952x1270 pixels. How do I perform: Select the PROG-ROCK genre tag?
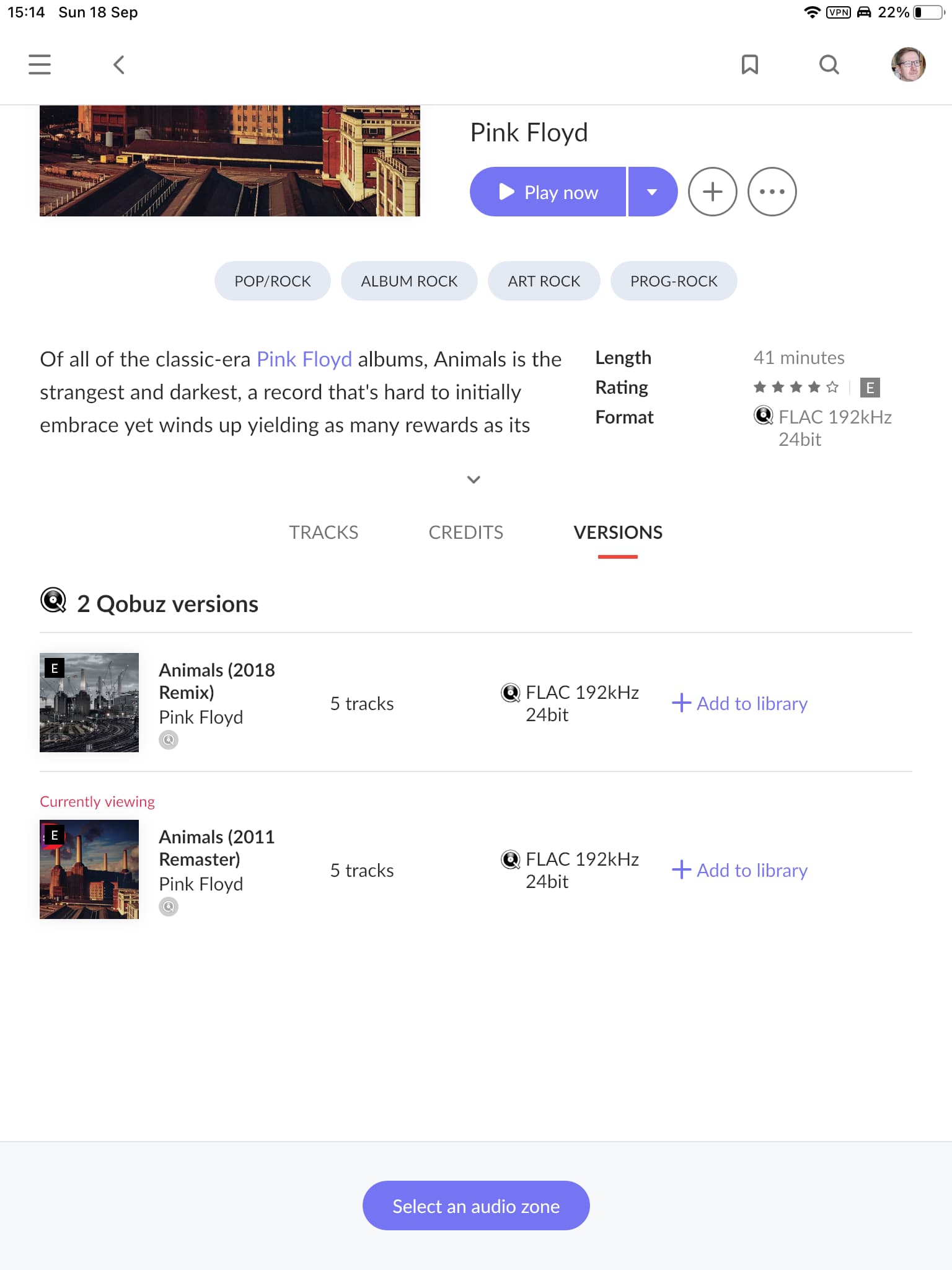[x=674, y=281]
